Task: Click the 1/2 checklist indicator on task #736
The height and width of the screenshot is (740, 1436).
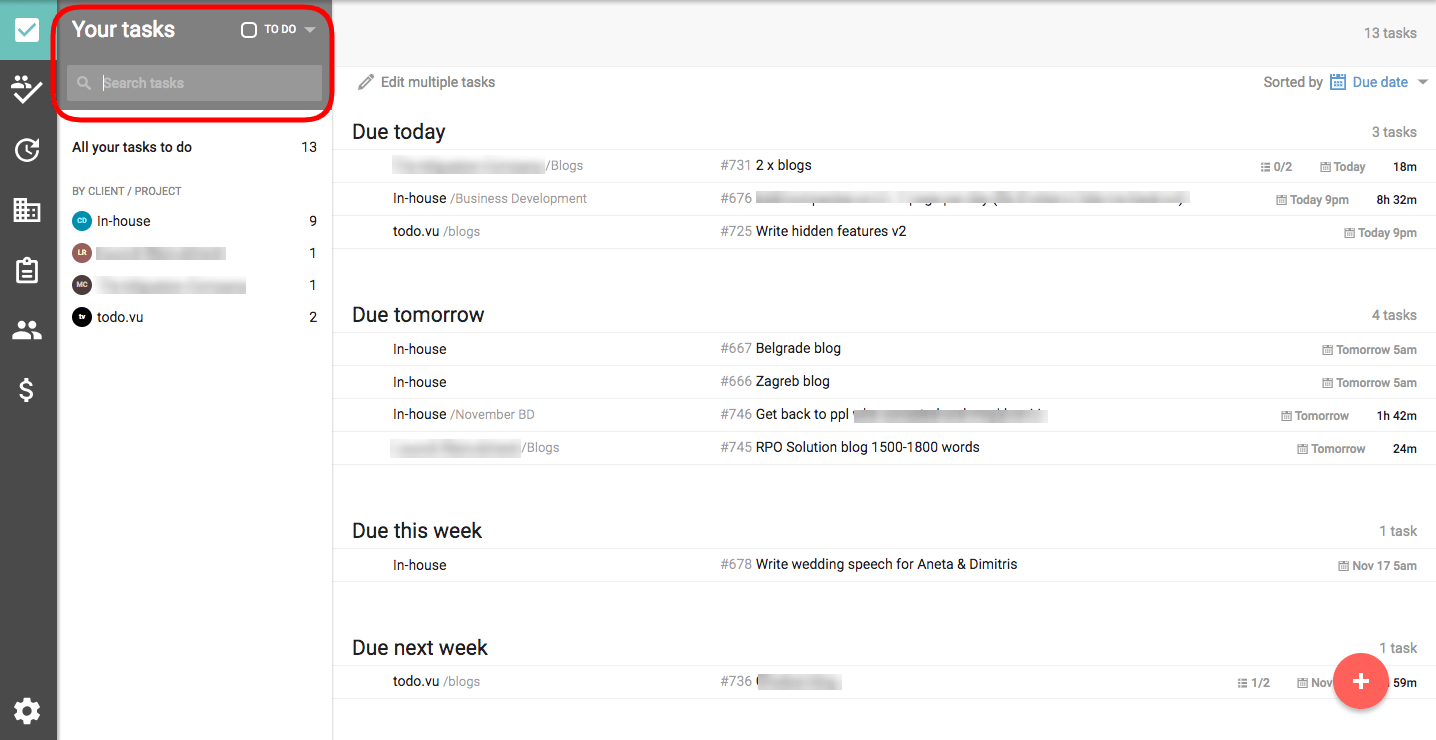Action: [1253, 683]
